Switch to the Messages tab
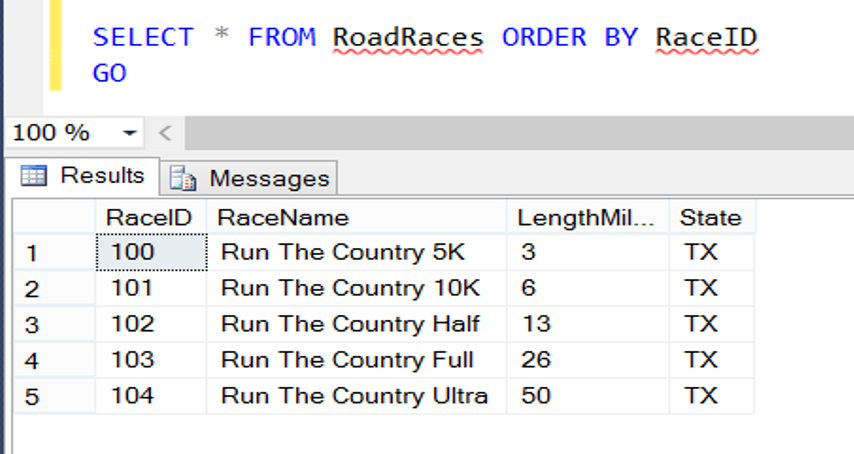 268,179
